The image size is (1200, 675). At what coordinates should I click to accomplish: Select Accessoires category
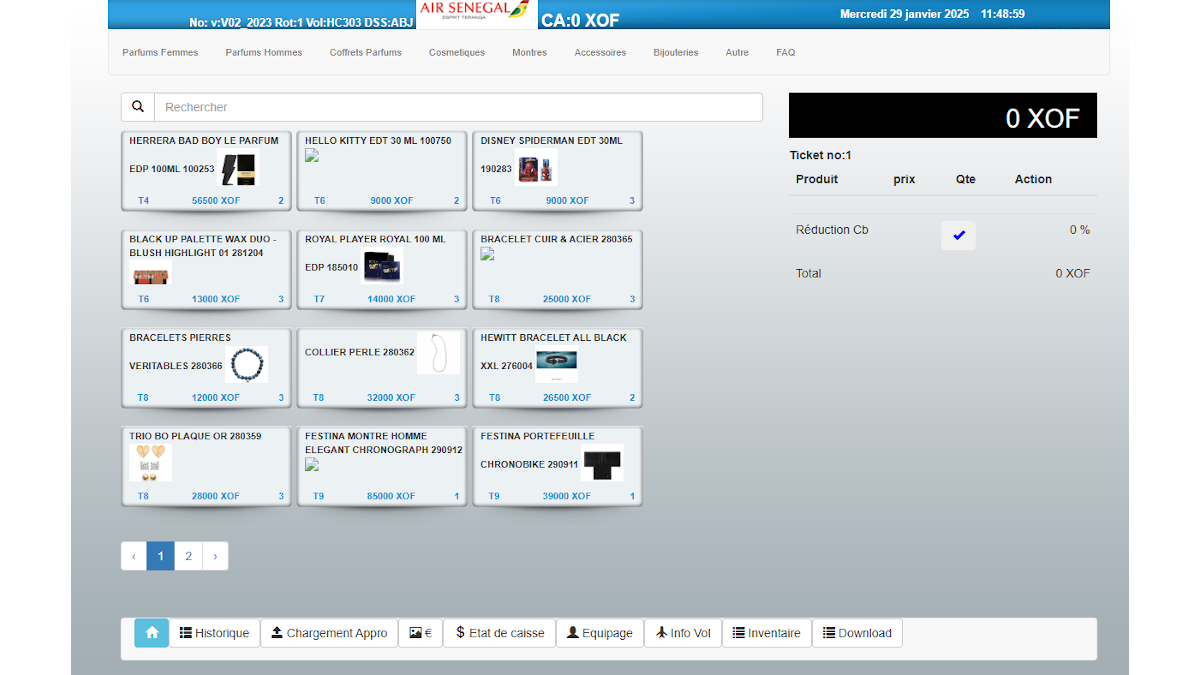pos(600,52)
